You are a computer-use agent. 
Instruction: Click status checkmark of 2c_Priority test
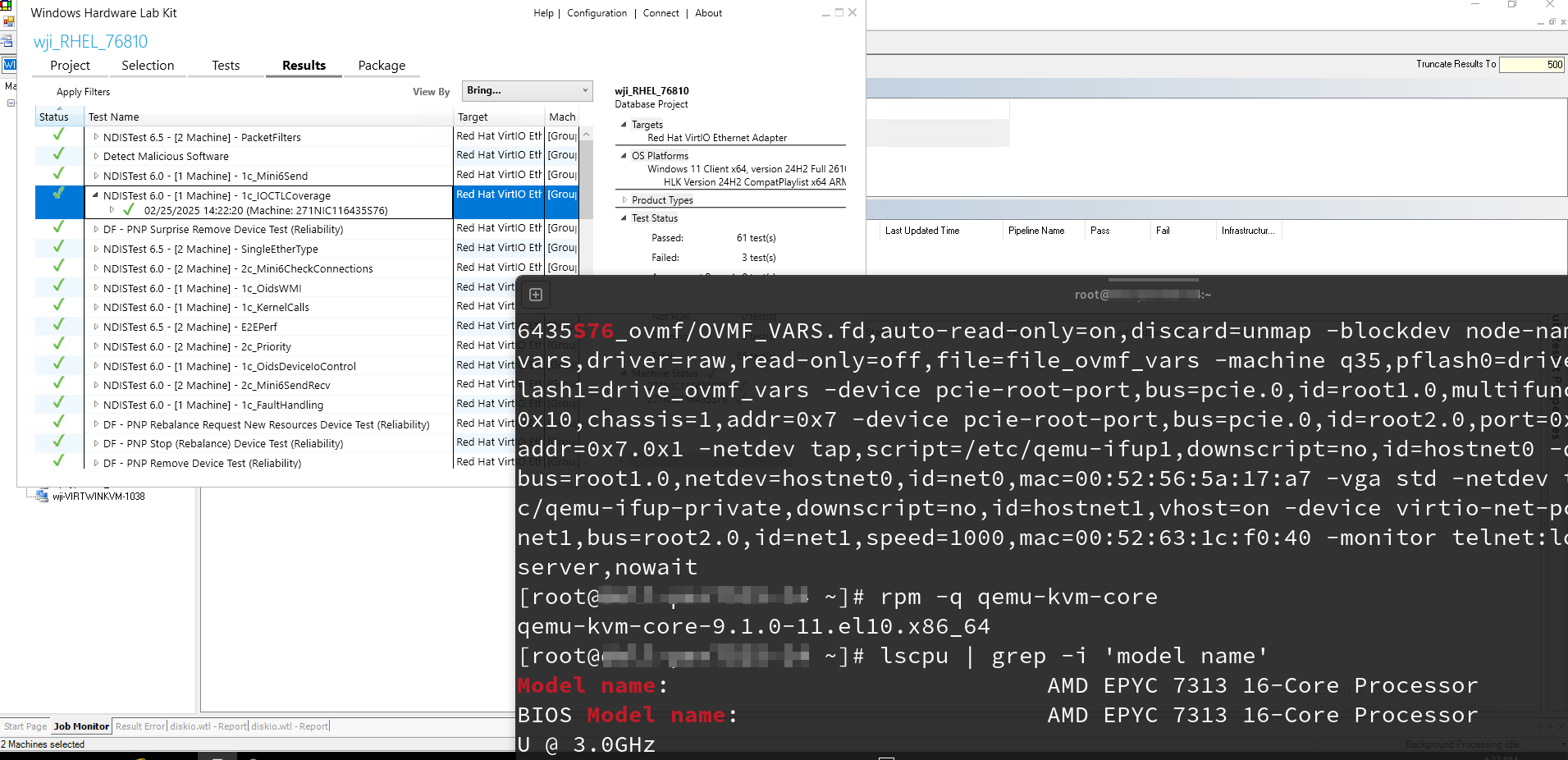coord(58,345)
